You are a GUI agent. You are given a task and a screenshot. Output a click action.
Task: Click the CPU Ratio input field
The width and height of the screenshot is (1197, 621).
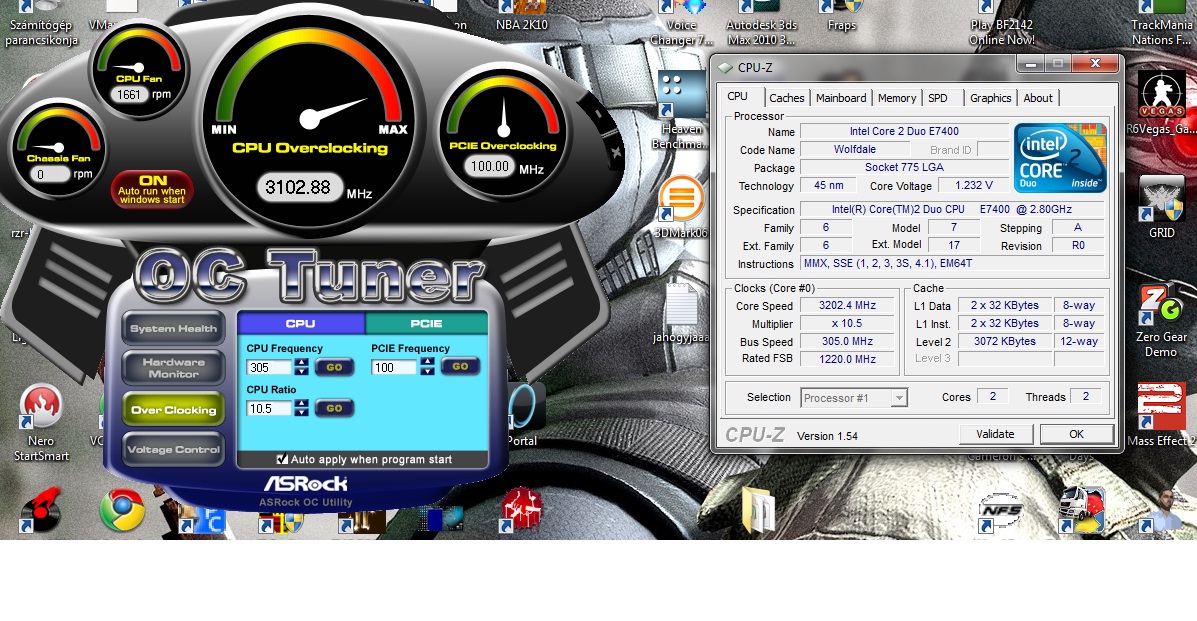pyautogui.click(x=270, y=409)
